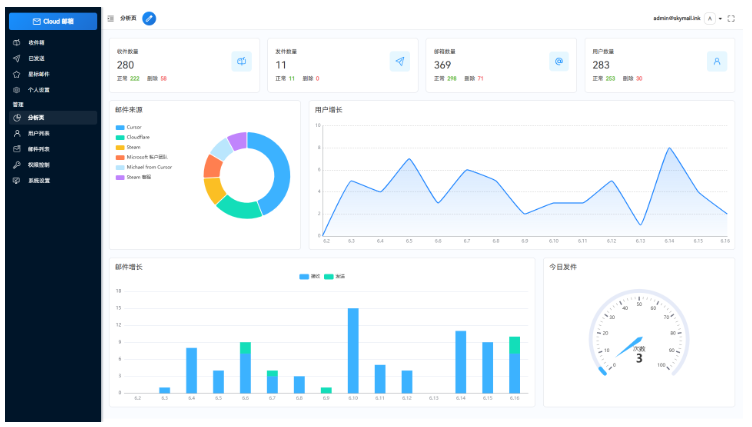Click the 邮件来源 panel title

point(129,110)
